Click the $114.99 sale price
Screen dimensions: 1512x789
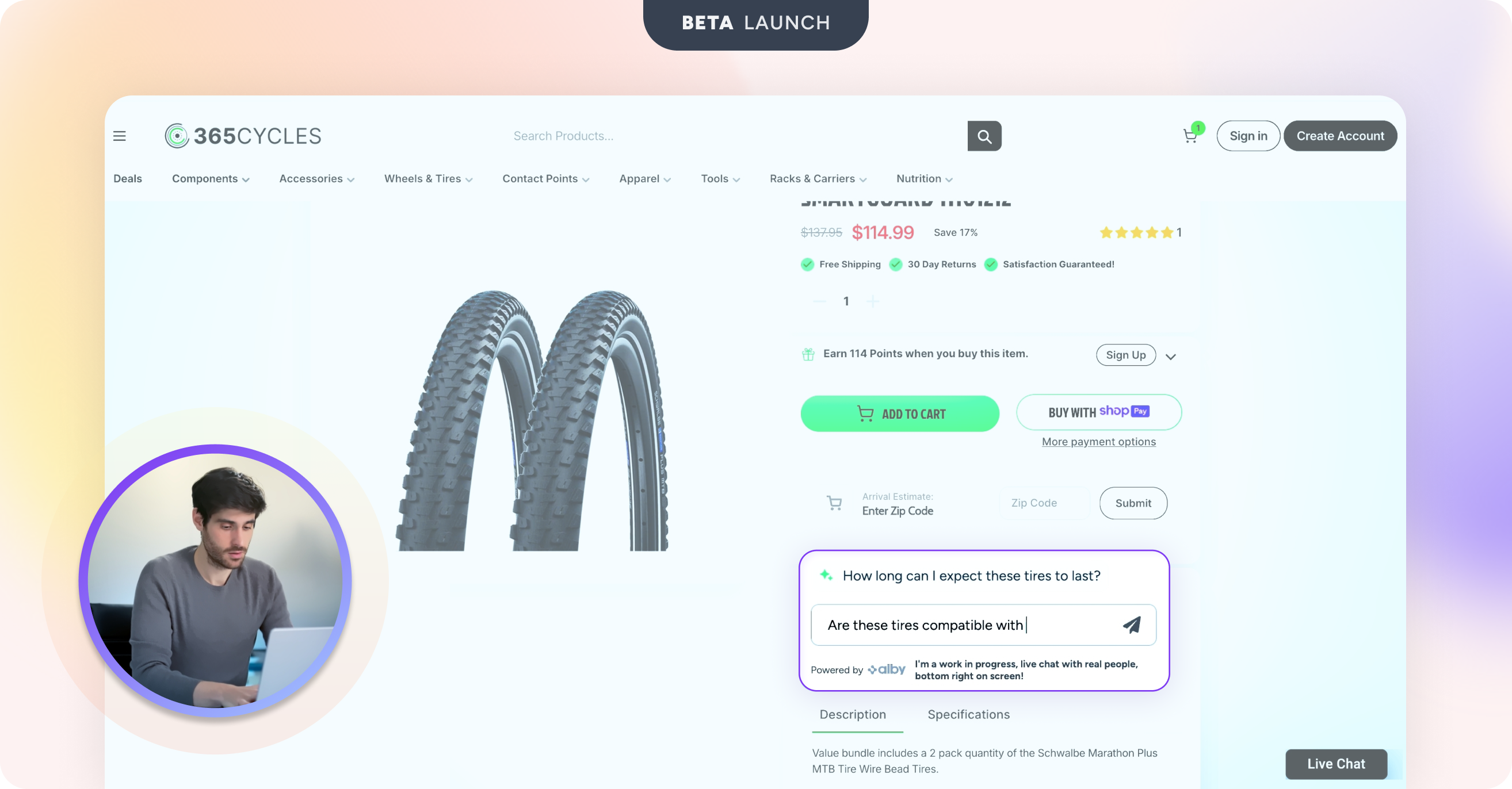(x=883, y=232)
